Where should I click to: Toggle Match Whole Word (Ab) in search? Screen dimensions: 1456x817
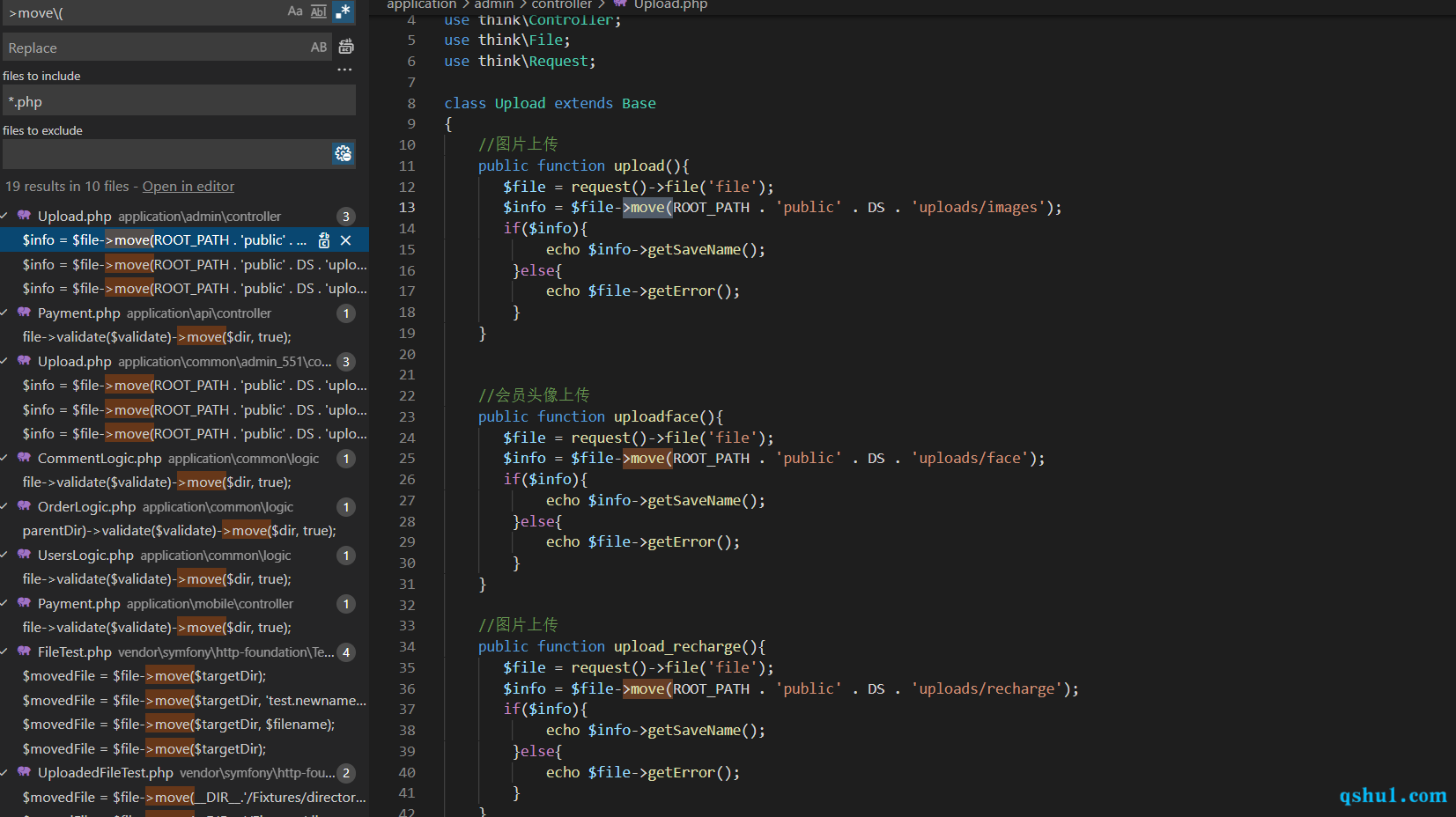click(319, 11)
